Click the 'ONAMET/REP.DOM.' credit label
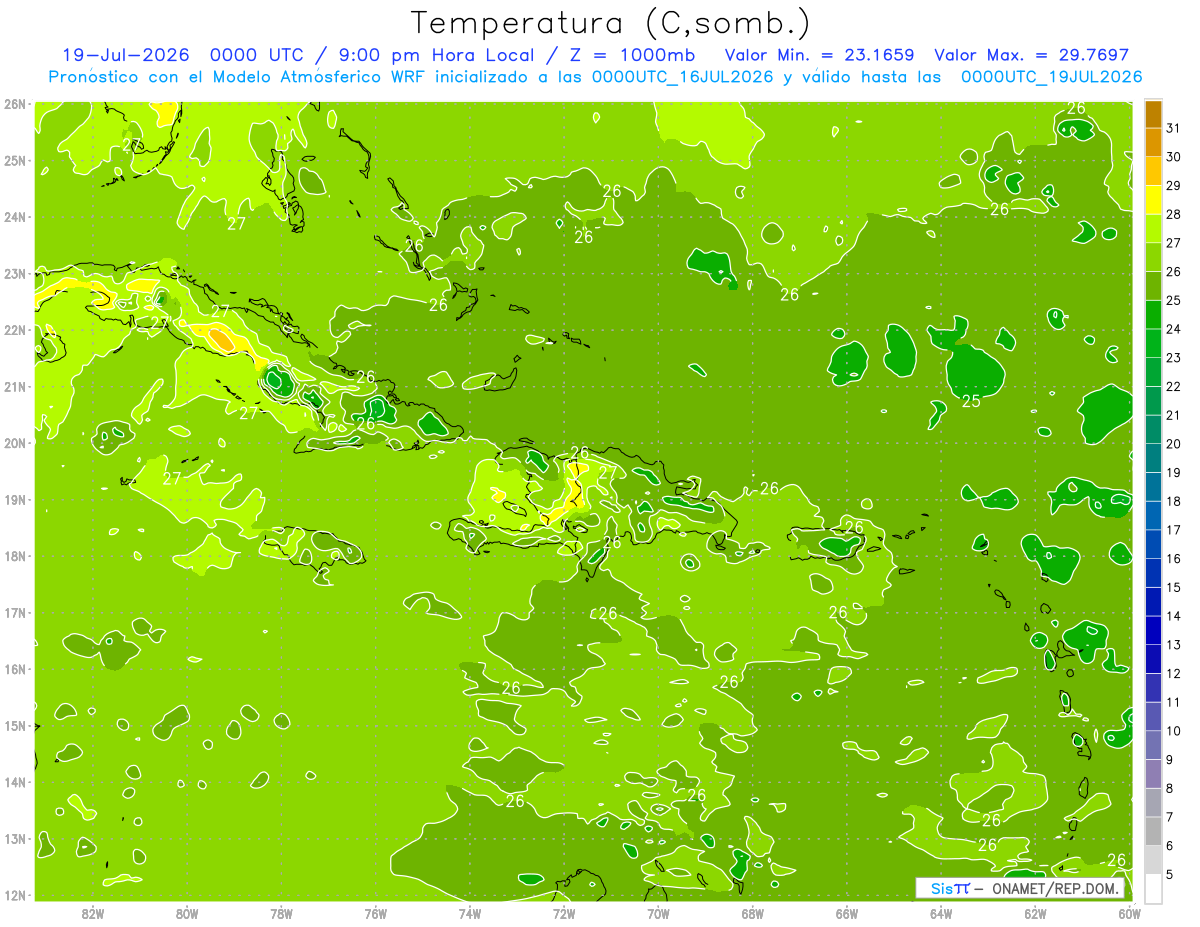 (1056, 888)
